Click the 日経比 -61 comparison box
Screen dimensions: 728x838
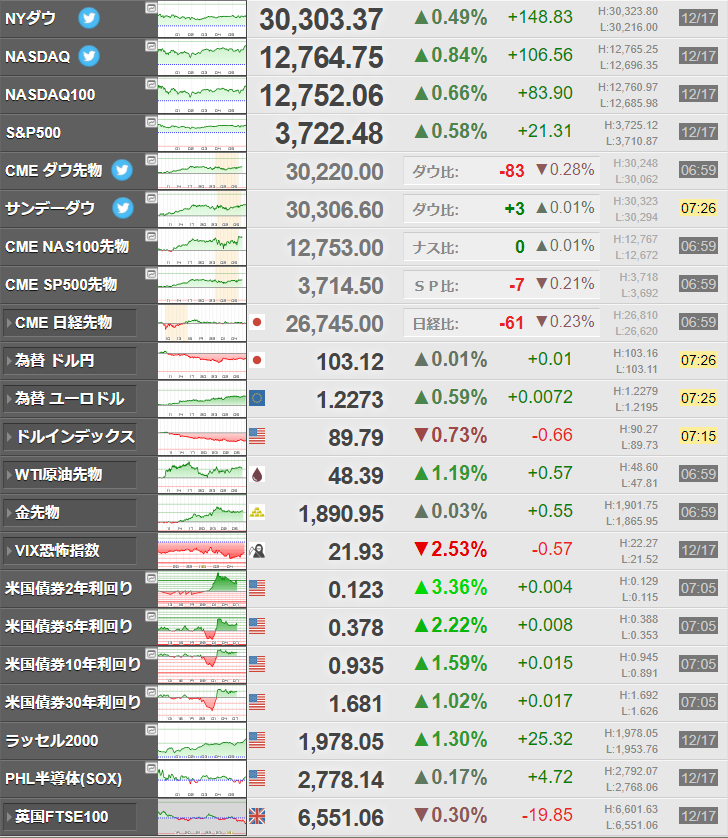[x=501, y=322]
